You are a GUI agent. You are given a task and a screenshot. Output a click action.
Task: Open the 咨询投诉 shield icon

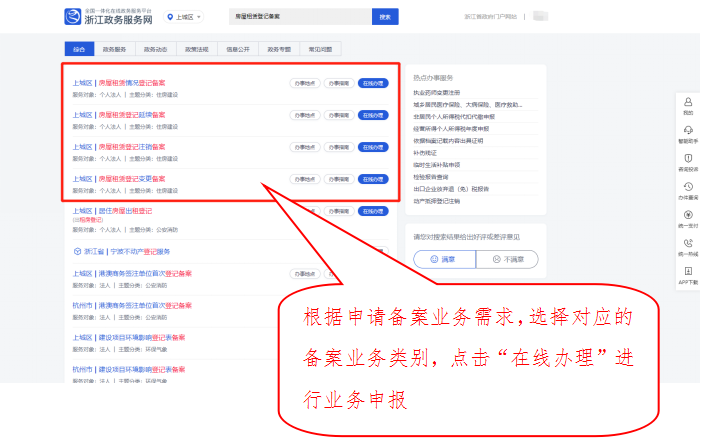[688, 158]
